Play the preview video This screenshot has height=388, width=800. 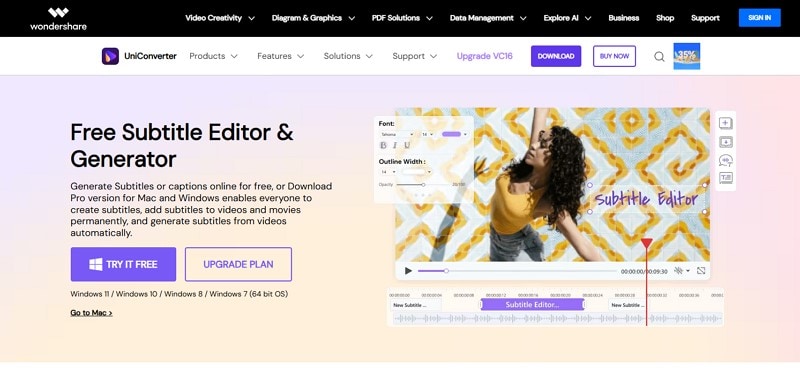coord(408,271)
